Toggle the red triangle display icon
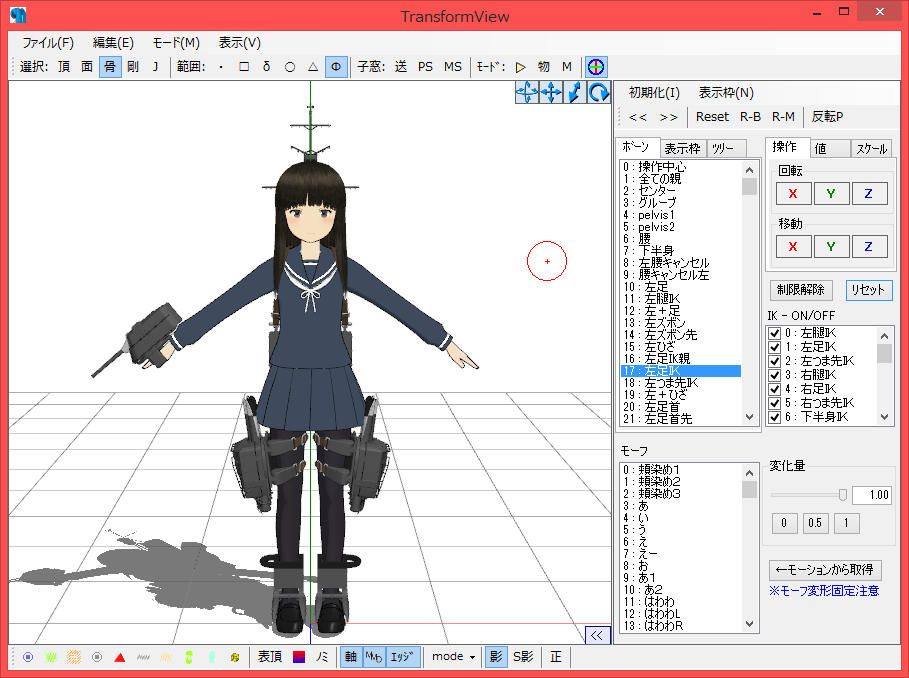Screen dimensions: 909x678 120,657
